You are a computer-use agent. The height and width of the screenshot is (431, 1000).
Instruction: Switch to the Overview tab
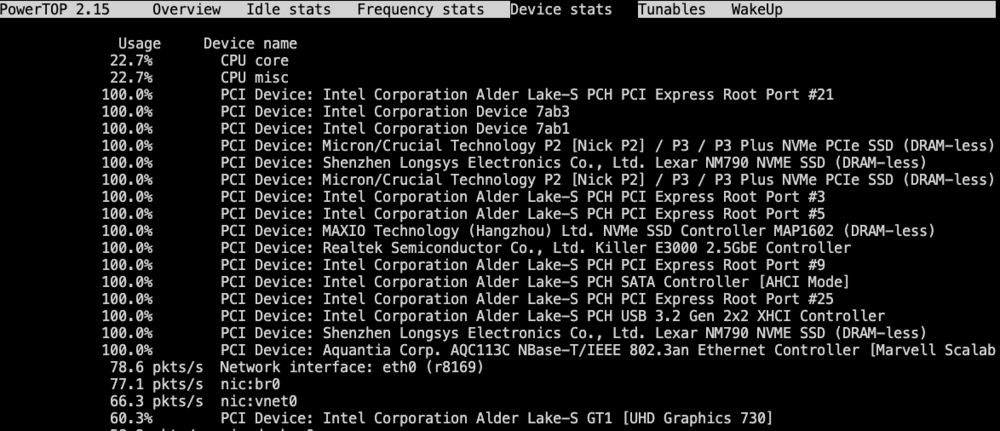(x=186, y=10)
